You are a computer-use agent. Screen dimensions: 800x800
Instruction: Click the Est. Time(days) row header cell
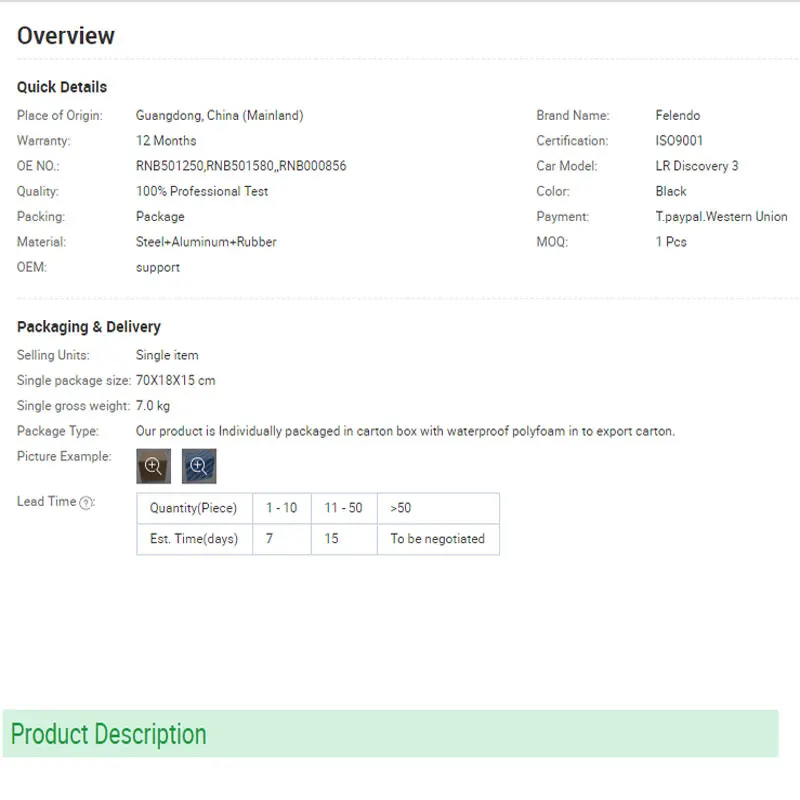pos(194,539)
